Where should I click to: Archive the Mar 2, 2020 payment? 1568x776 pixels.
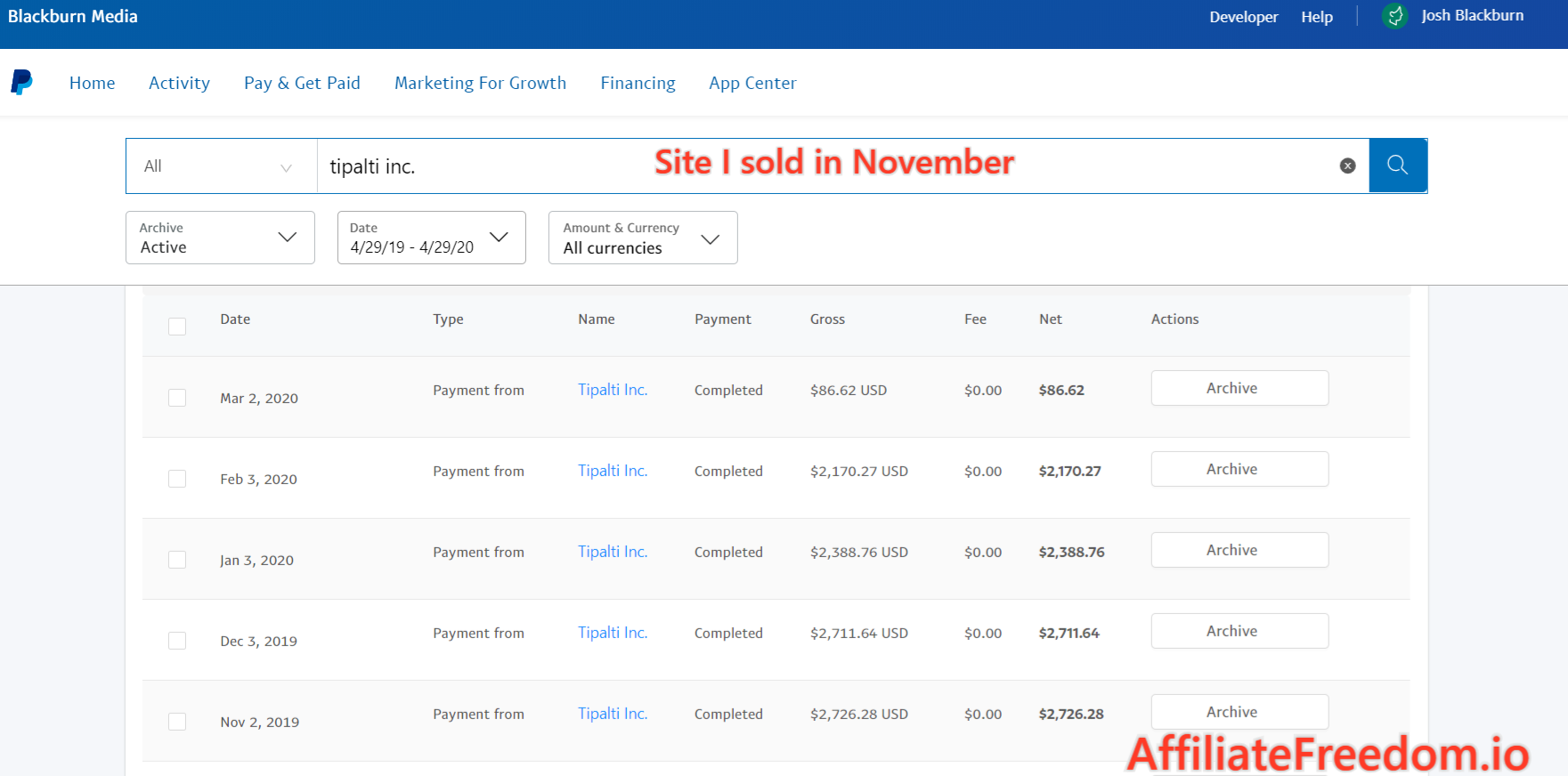tap(1239, 388)
